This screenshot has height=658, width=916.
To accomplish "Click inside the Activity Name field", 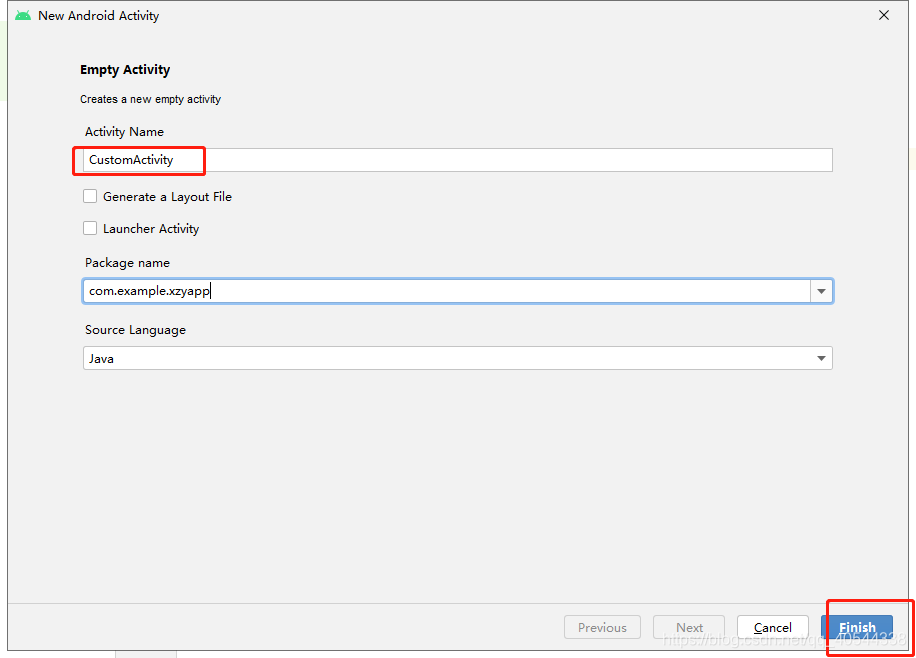I will (x=400, y=160).
